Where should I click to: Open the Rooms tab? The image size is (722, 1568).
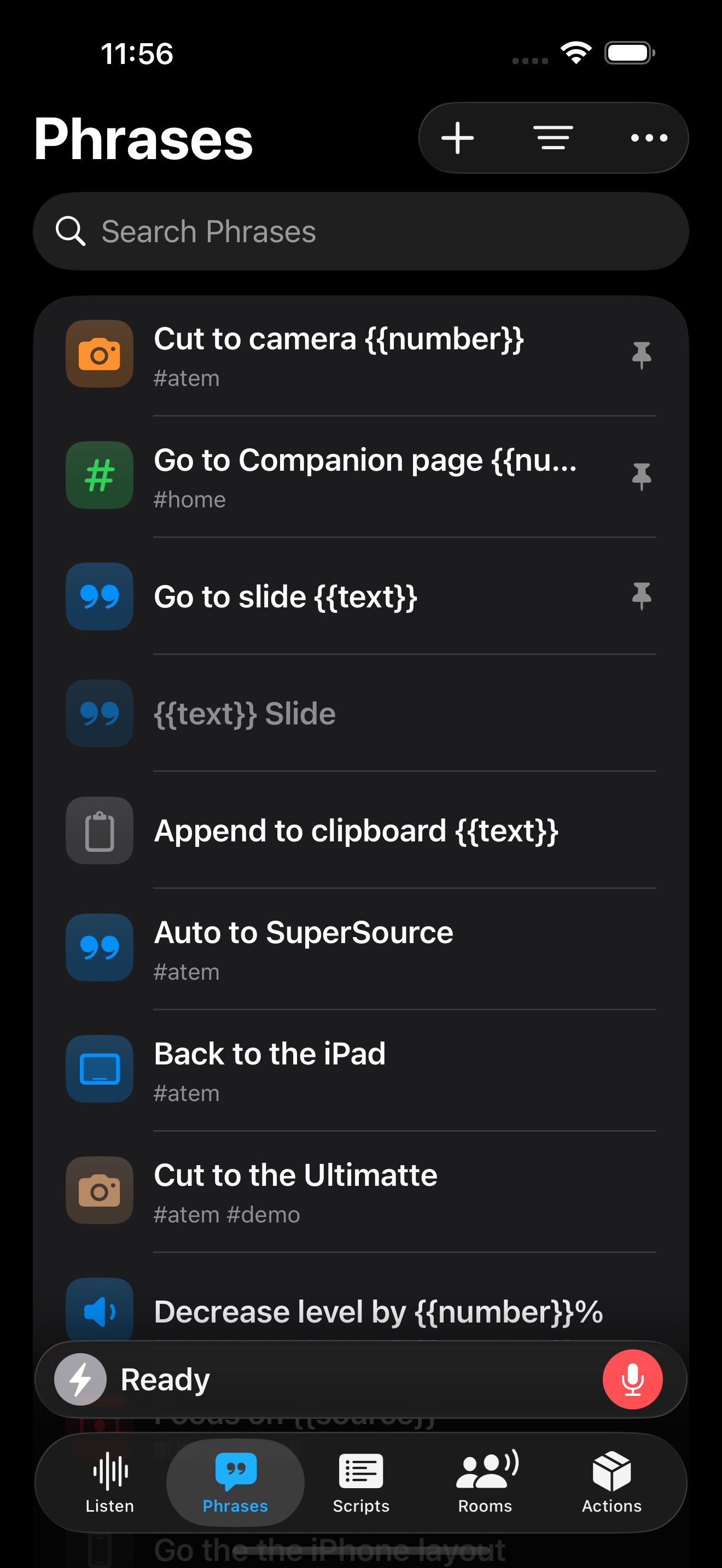click(x=485, y=1483)
